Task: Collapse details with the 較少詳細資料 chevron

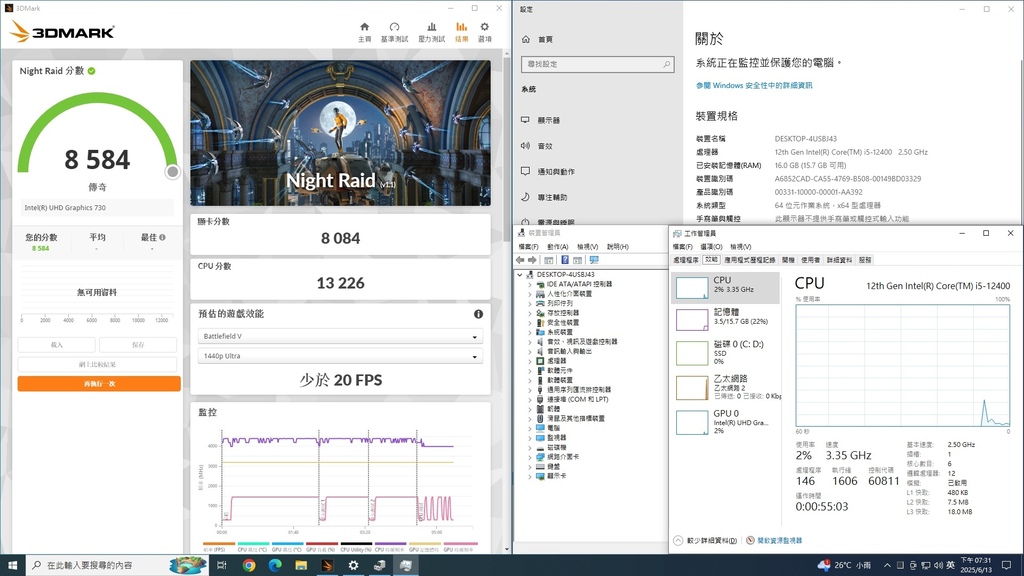Action: (x=678, y=541)
